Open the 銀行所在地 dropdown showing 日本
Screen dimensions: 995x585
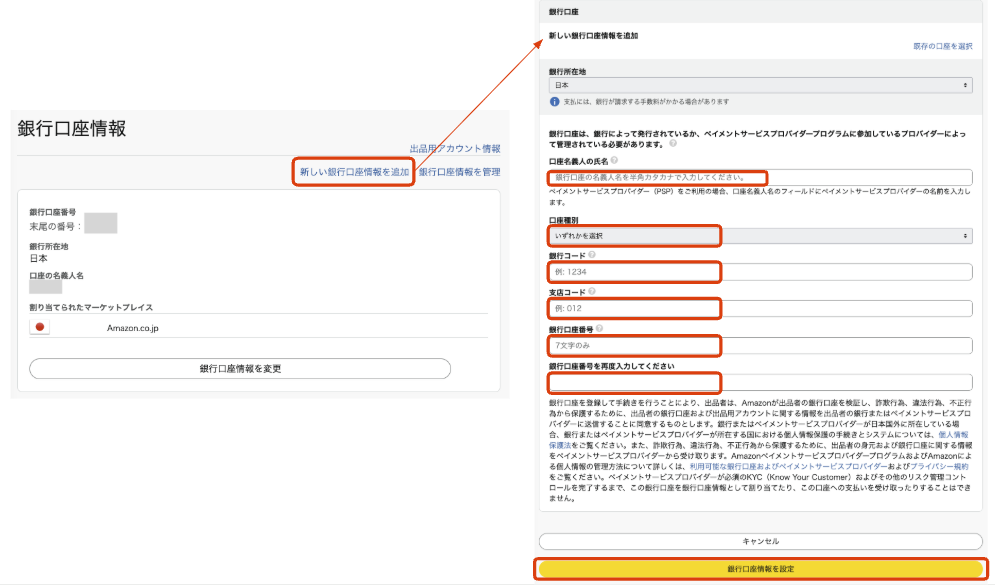[x=760, y=85]
